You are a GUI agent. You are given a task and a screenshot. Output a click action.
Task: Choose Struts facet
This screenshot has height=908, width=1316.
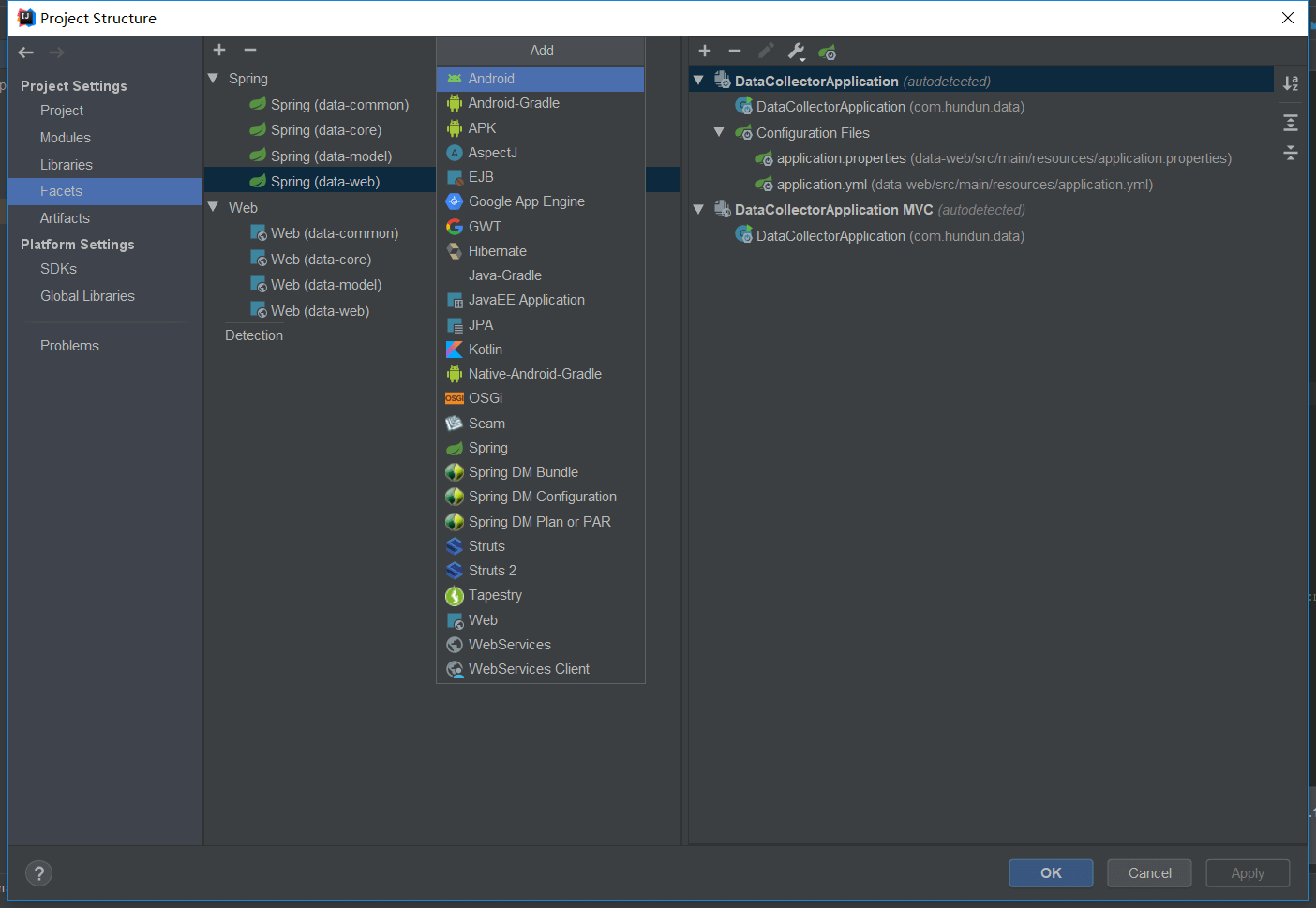(x=540, y=546)
